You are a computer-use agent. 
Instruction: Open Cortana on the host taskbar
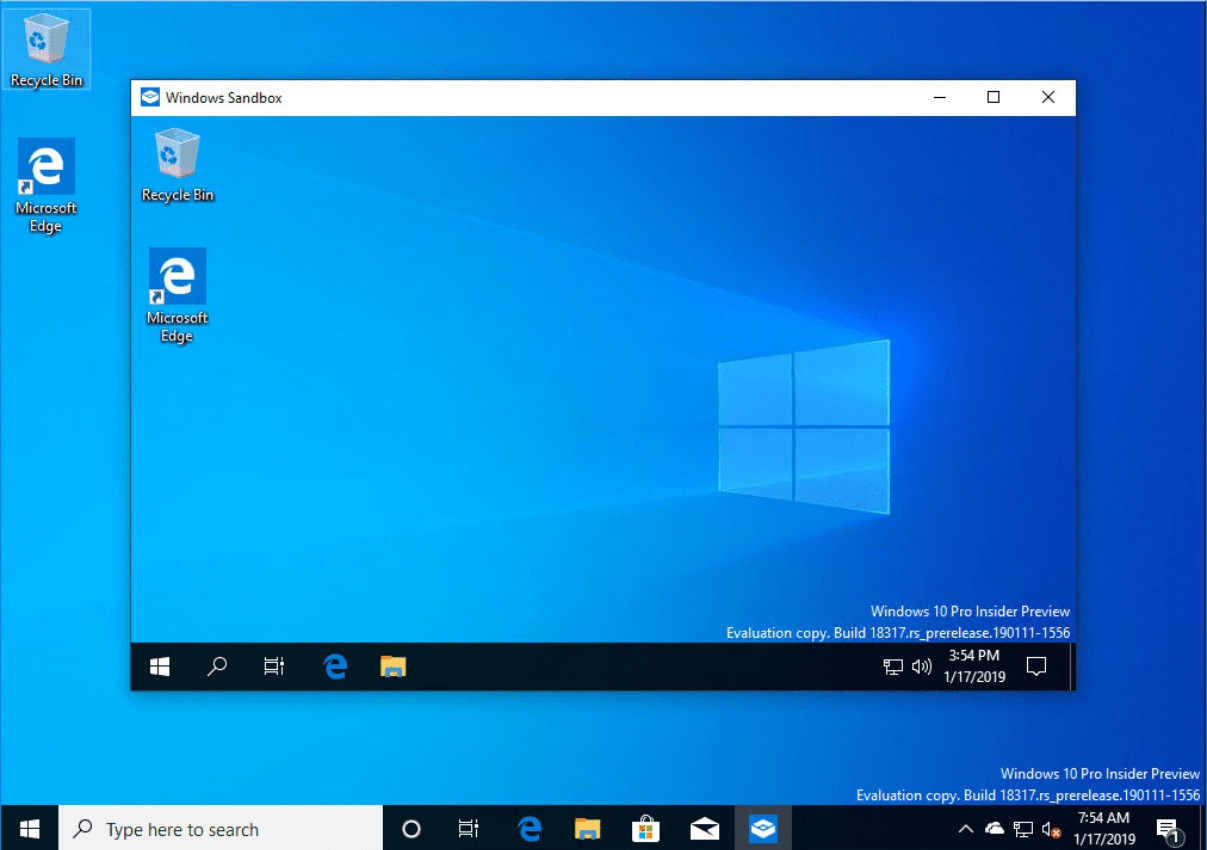[x=410, y=828]
